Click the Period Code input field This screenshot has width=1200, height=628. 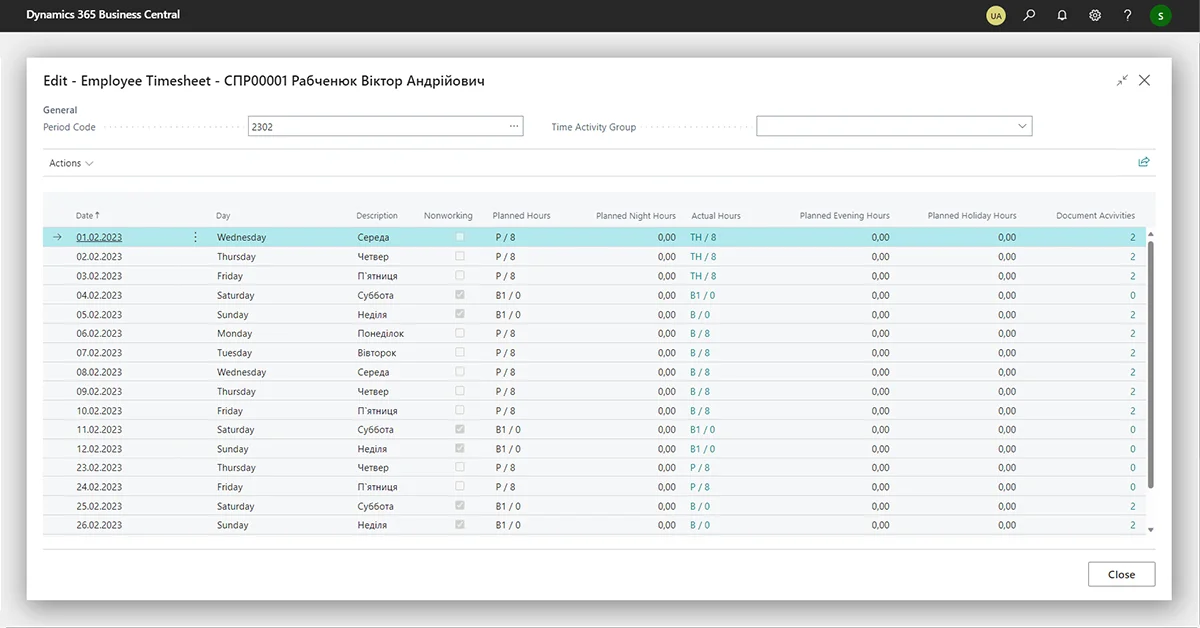click(x=375, y=127)
